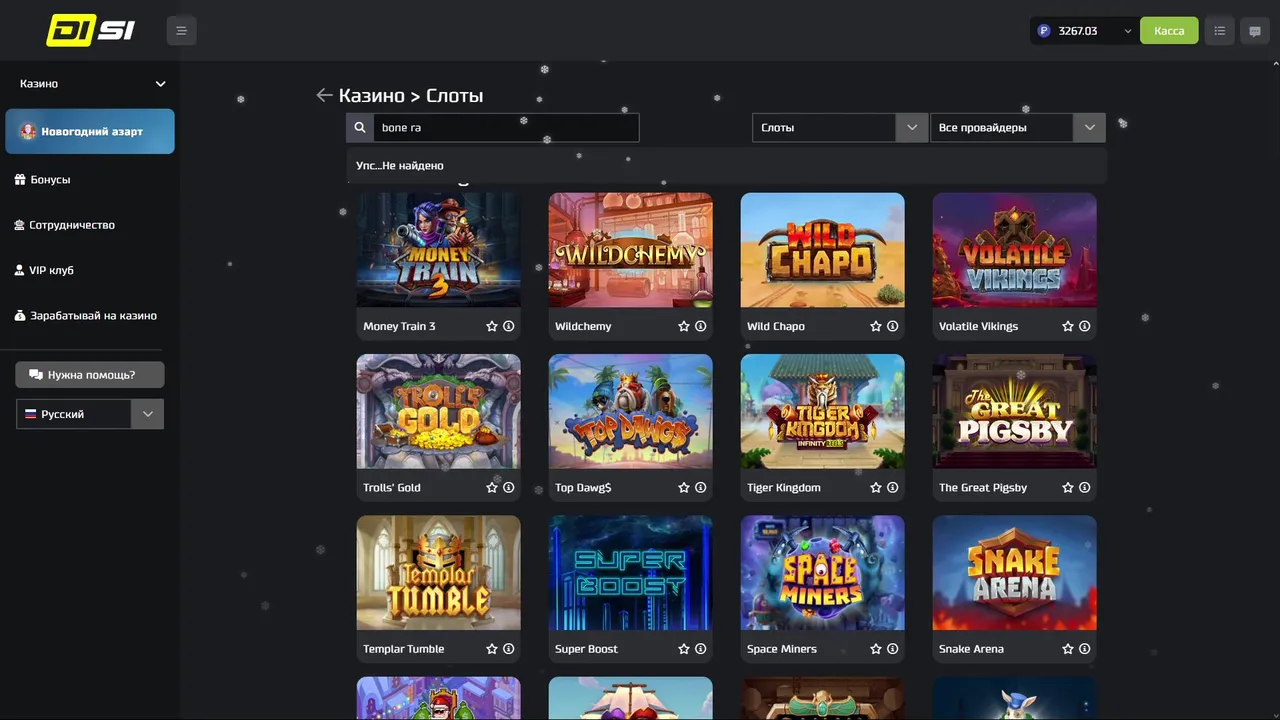Click Казино in the breadcrumb title
The image size is (1280, 720).
(x=371, y=96)
